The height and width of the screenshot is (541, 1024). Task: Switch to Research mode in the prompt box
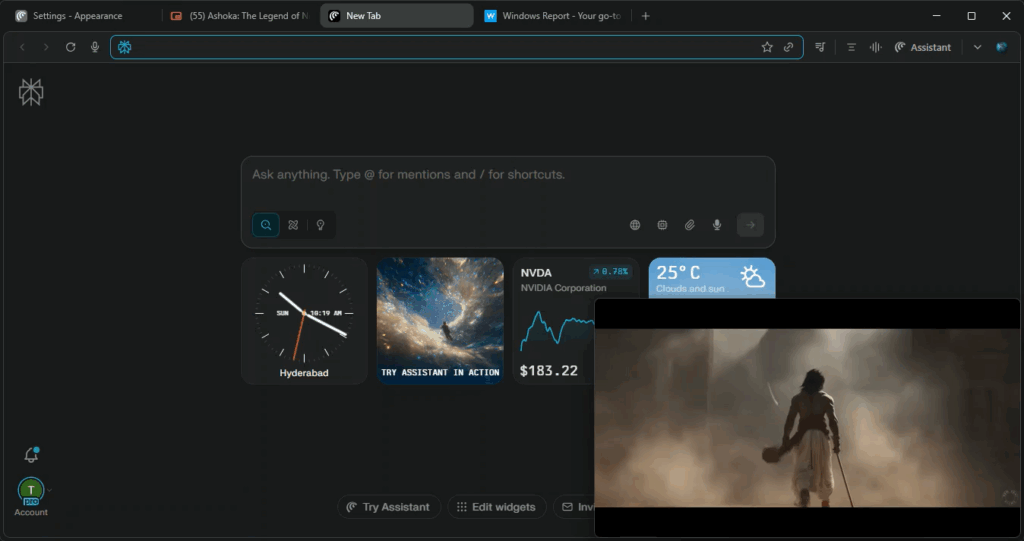click(x=293, y=225)
